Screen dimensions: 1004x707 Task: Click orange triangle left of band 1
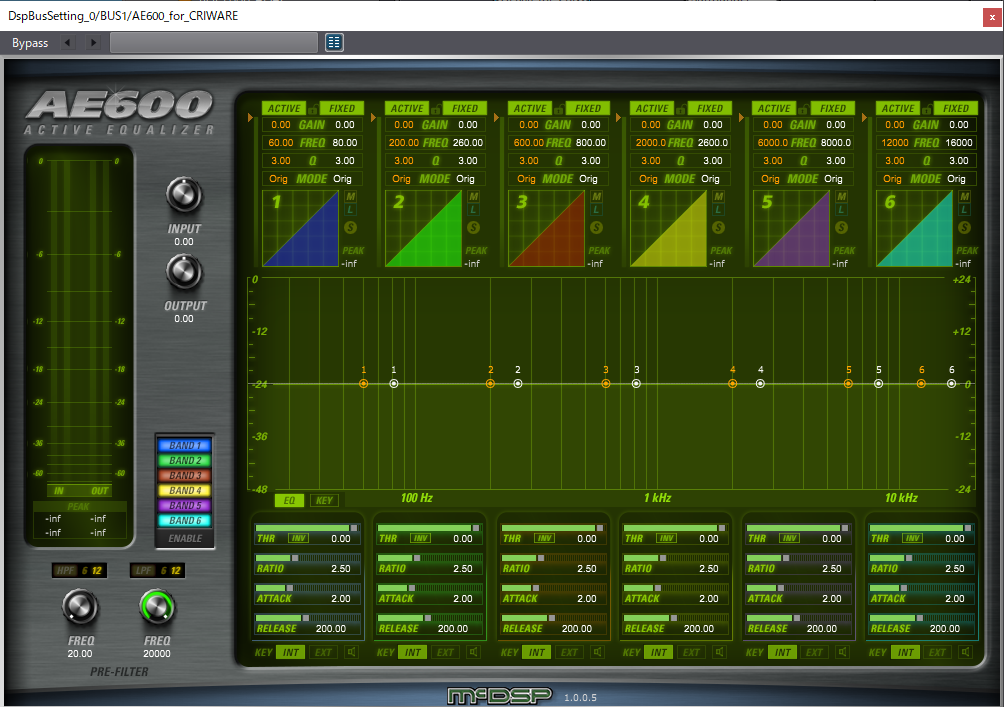coord(251,117)
